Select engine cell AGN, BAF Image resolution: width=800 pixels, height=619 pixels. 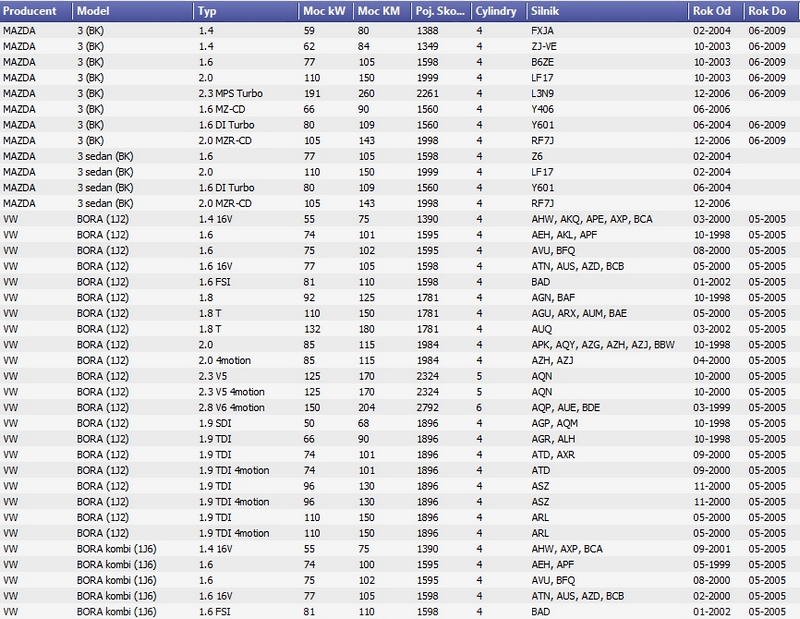553,298
